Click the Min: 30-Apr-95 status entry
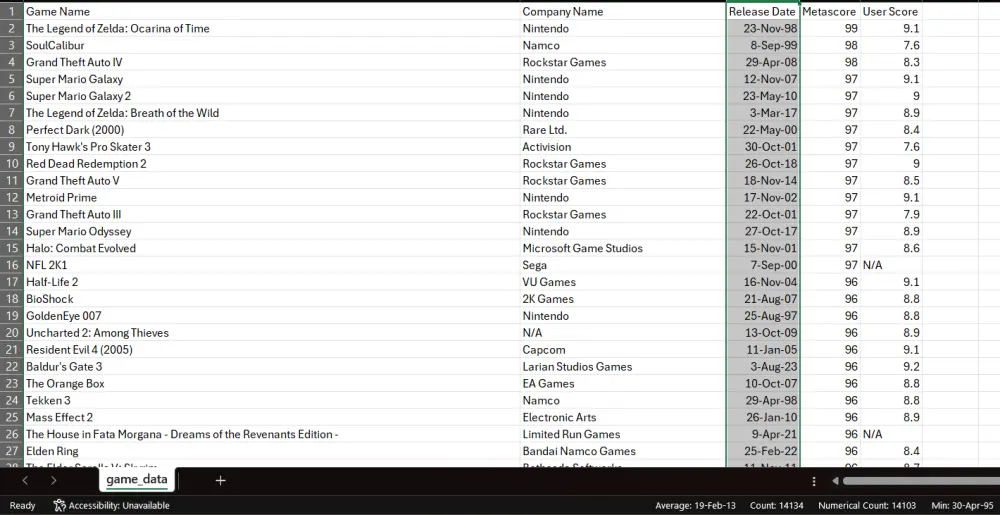This screenshot has height=515, width=1000. pyautogui.click(x=963, y=505)
